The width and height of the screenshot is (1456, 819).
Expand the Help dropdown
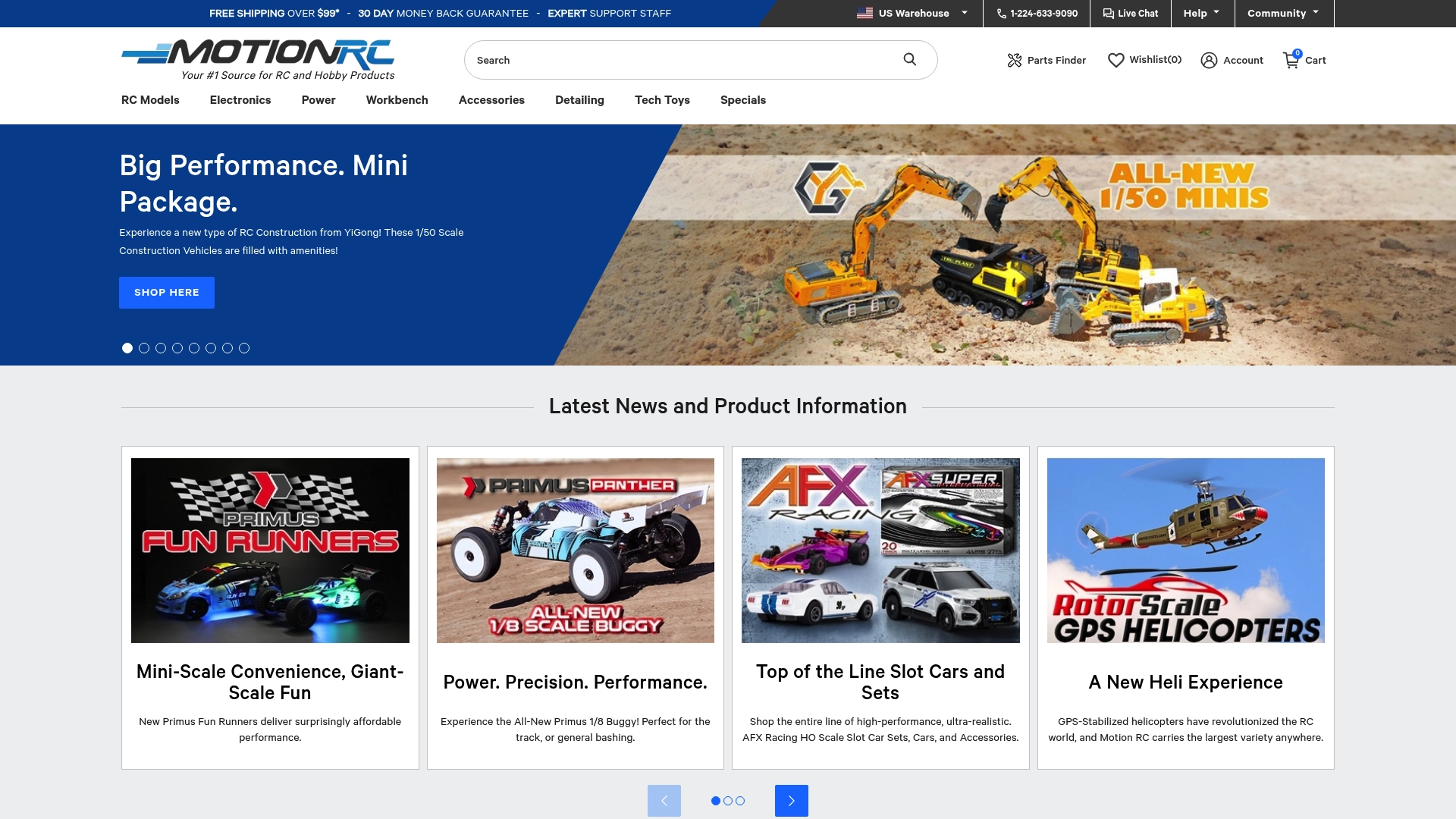coord(1202,13)
